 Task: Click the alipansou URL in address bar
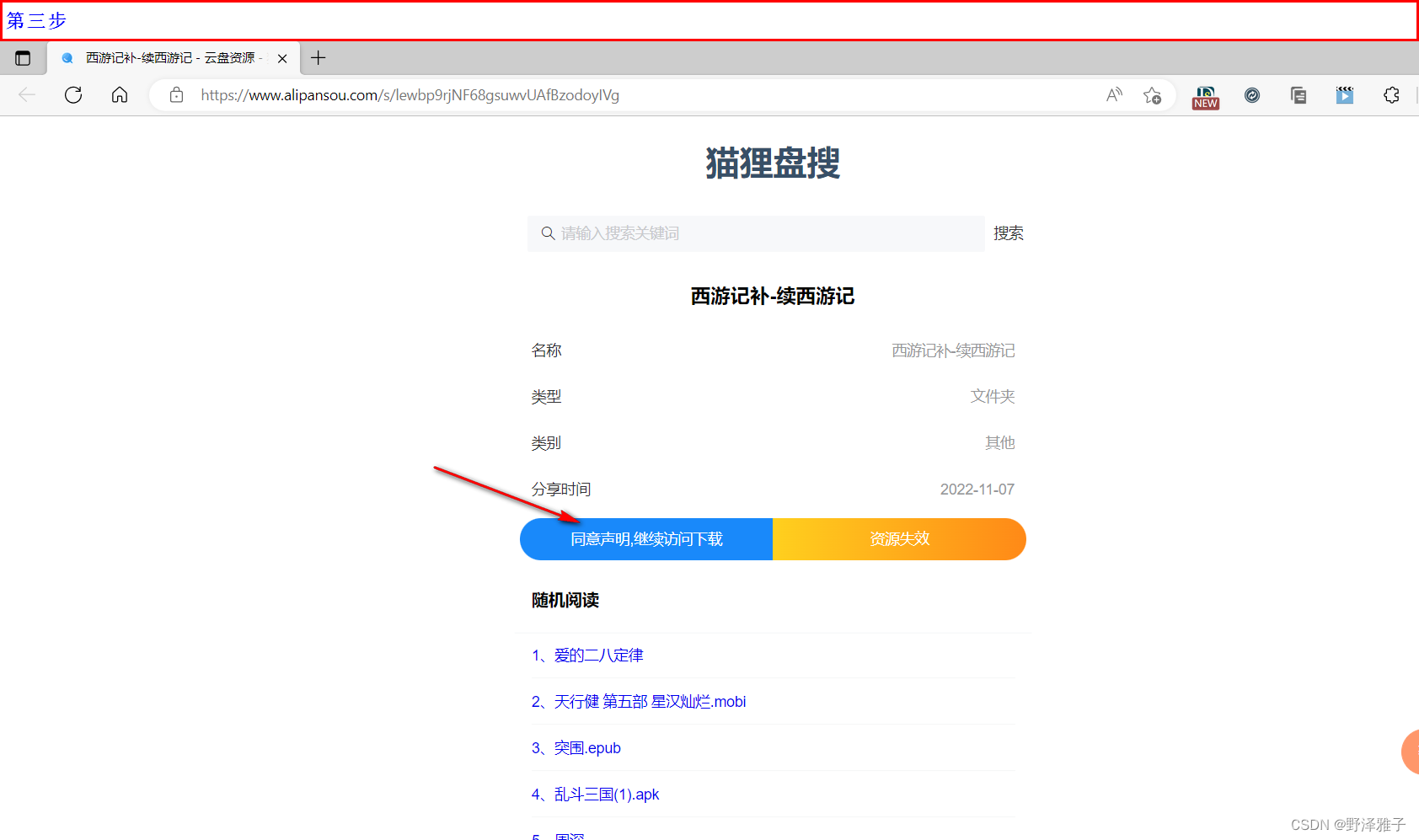tap(410, 95)
